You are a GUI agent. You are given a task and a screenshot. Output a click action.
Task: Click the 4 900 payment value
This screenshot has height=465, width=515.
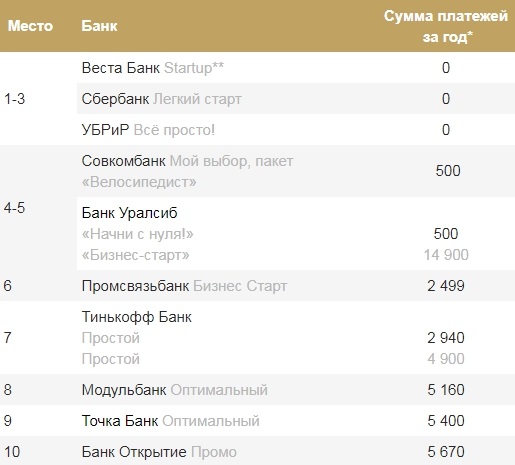point(446,359)
